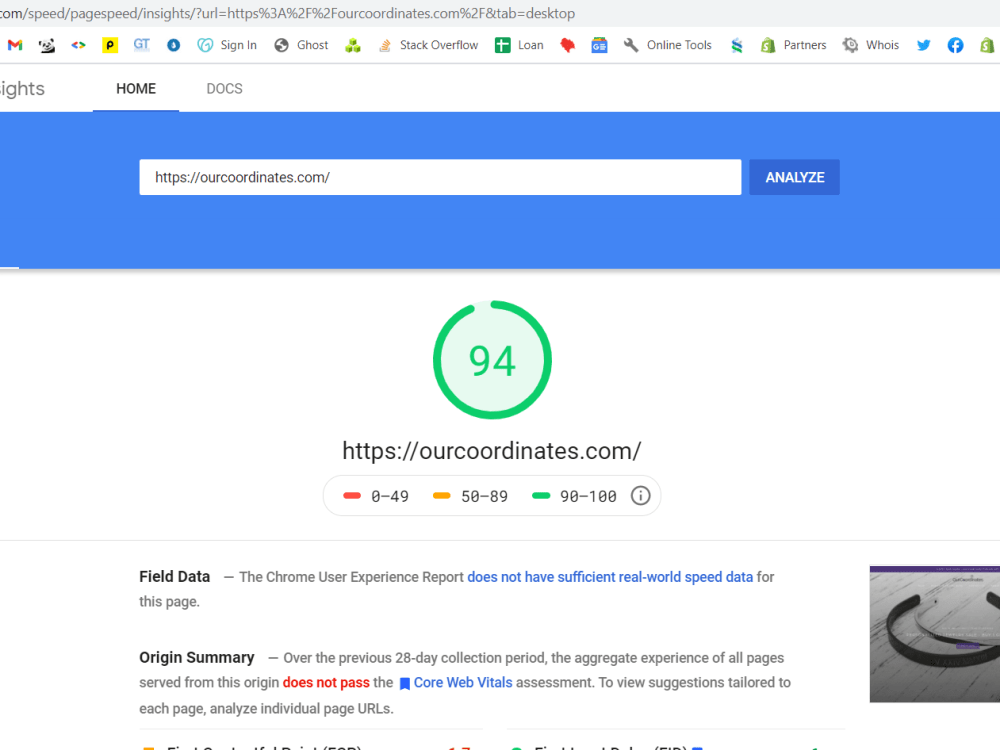This screenshot has height=750, width=1000.
Task: Open the ourcoordinates.com page screenshot thumbnail
Action: tap(935, 634)
